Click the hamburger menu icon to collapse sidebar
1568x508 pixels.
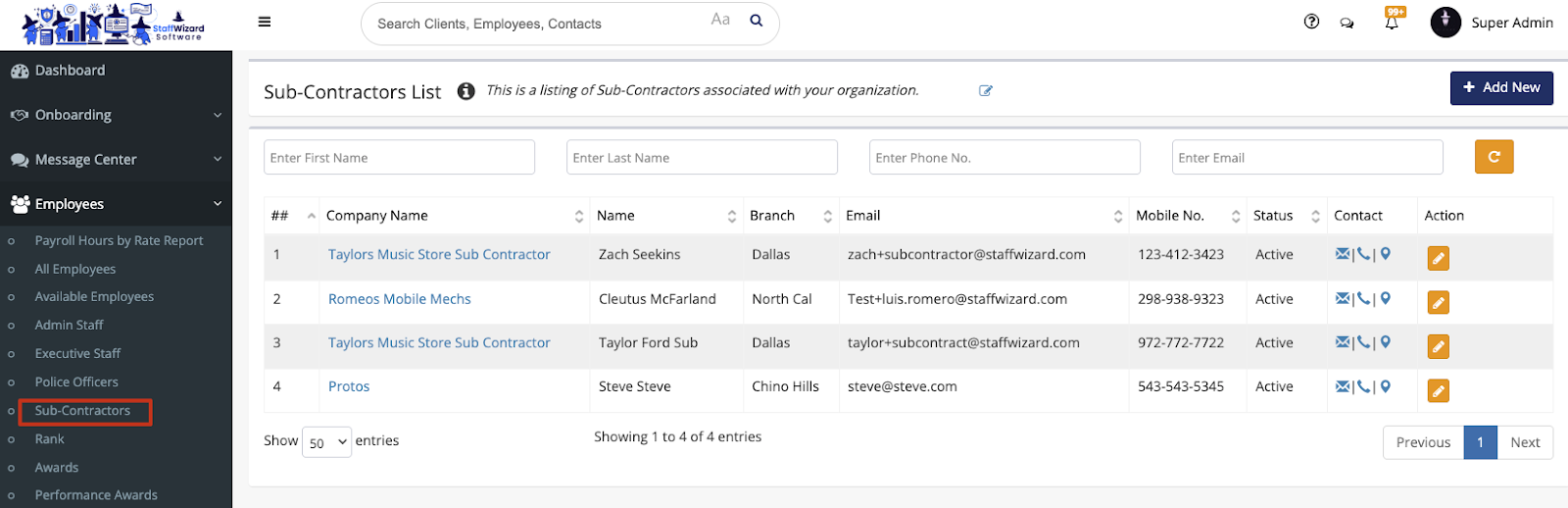point(265,22)
